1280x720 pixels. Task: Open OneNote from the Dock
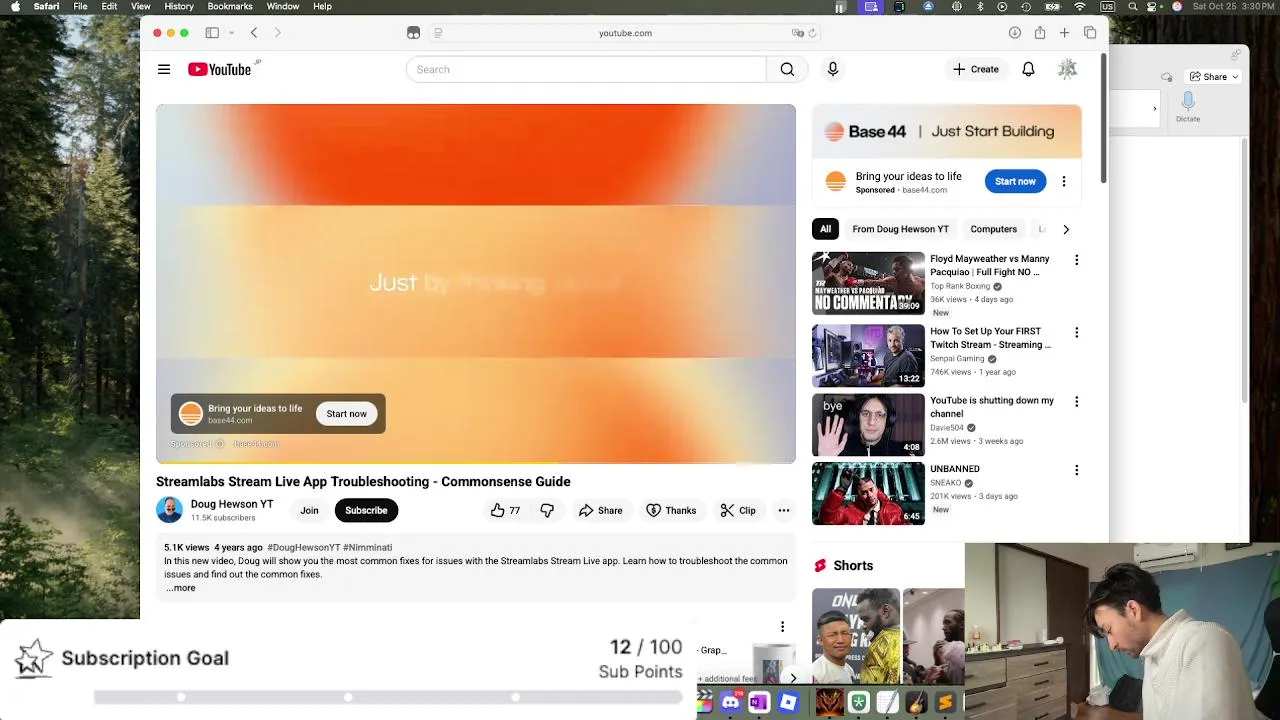tap(759, 703)
